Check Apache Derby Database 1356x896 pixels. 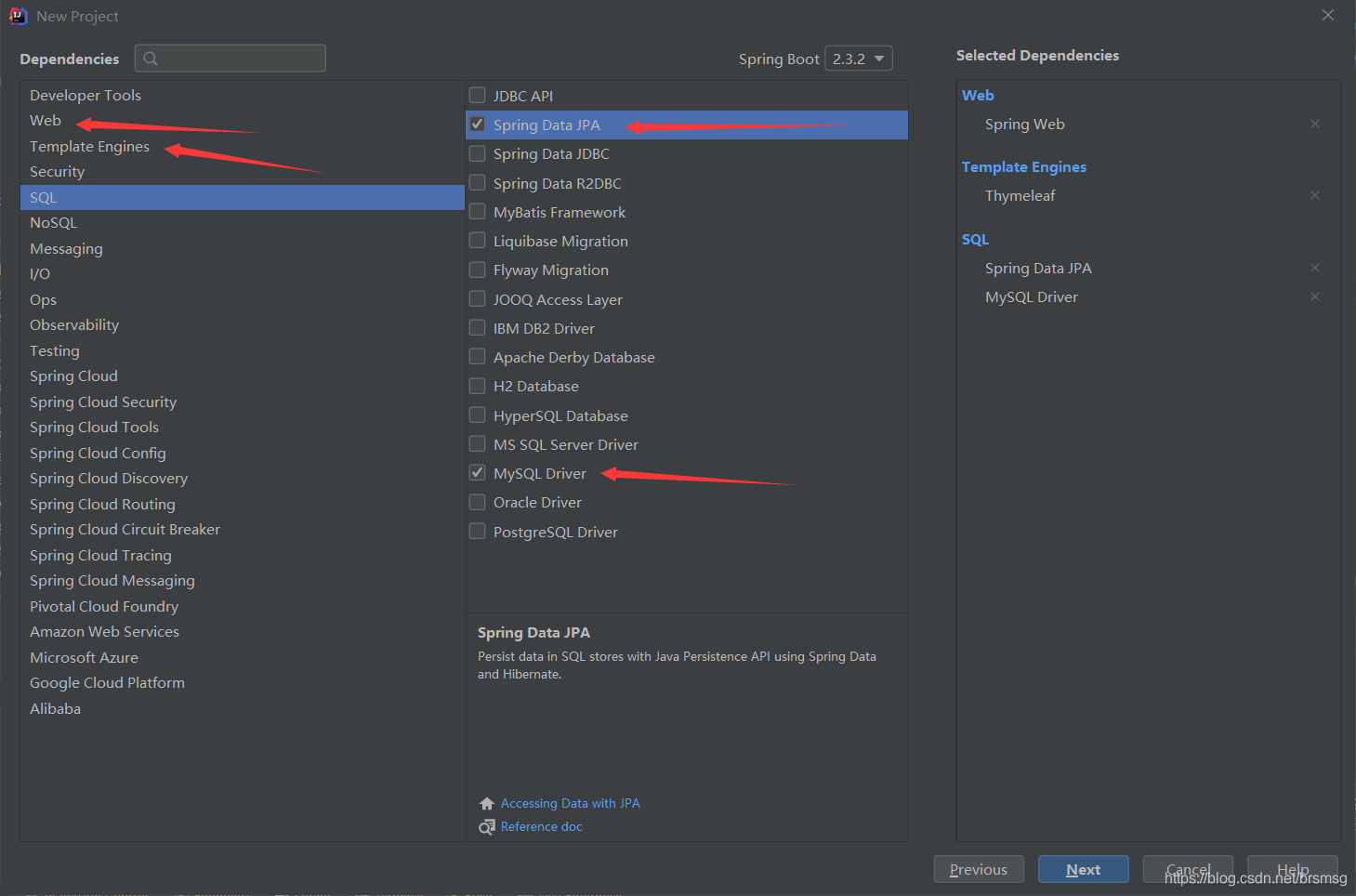[x=478, y=356]
